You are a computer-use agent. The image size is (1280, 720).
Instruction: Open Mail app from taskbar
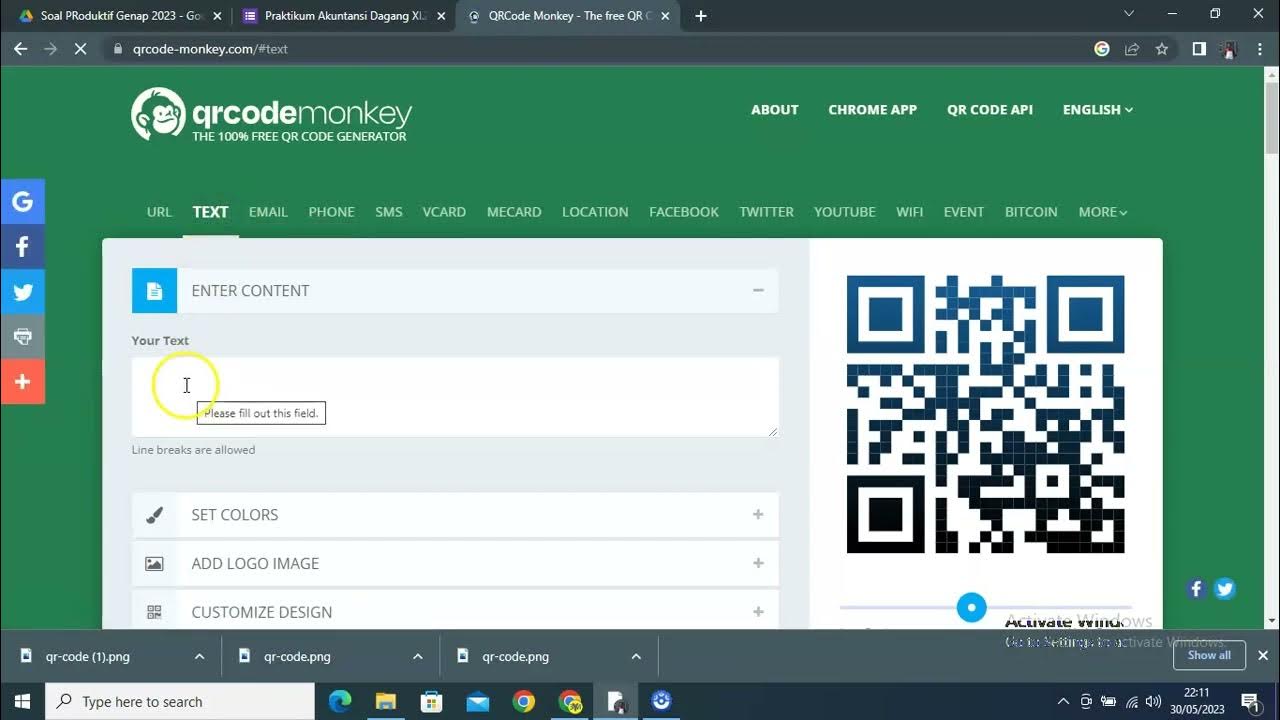click(478, 701)
